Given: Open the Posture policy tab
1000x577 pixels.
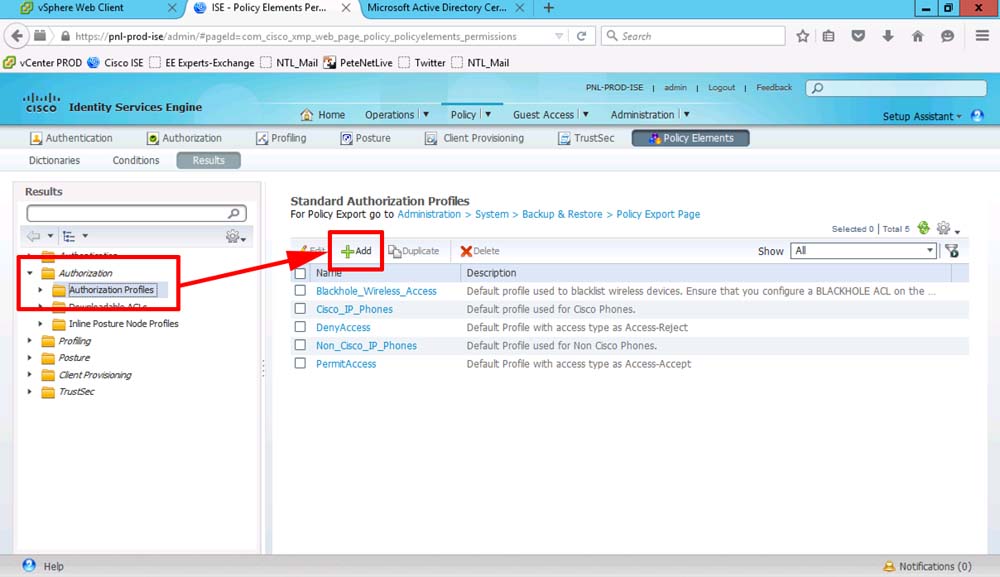Looking at the screenshot, I should pos(365,138).
